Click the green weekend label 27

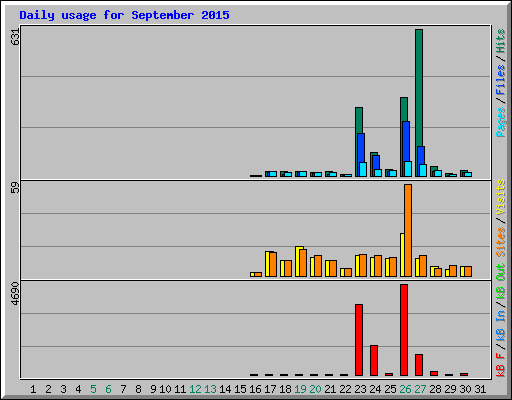420,389
